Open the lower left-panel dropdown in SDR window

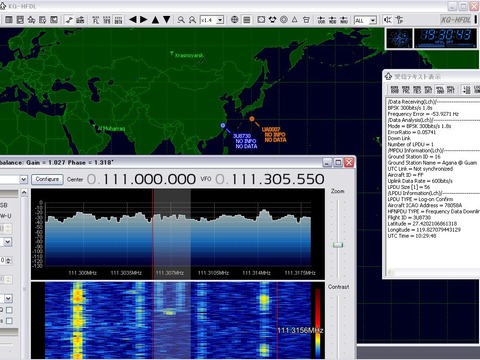point(8,298)
